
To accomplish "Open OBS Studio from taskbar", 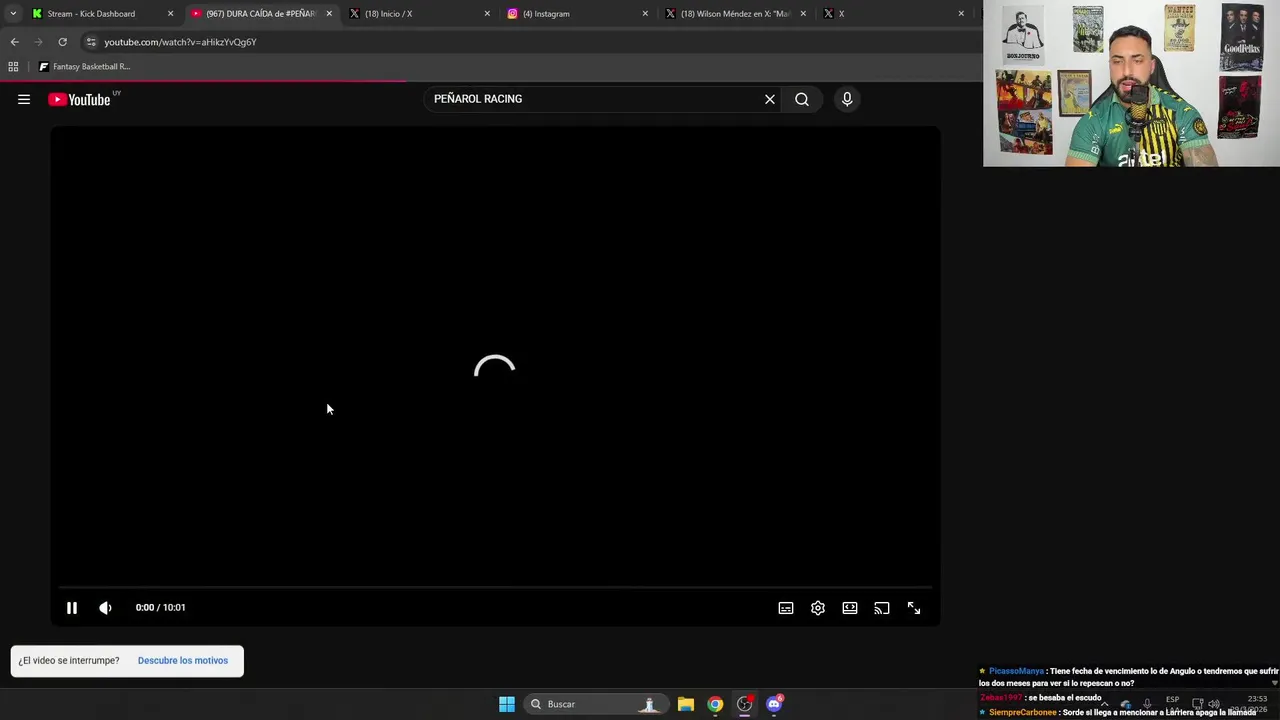I will click(x=744, y=704).
